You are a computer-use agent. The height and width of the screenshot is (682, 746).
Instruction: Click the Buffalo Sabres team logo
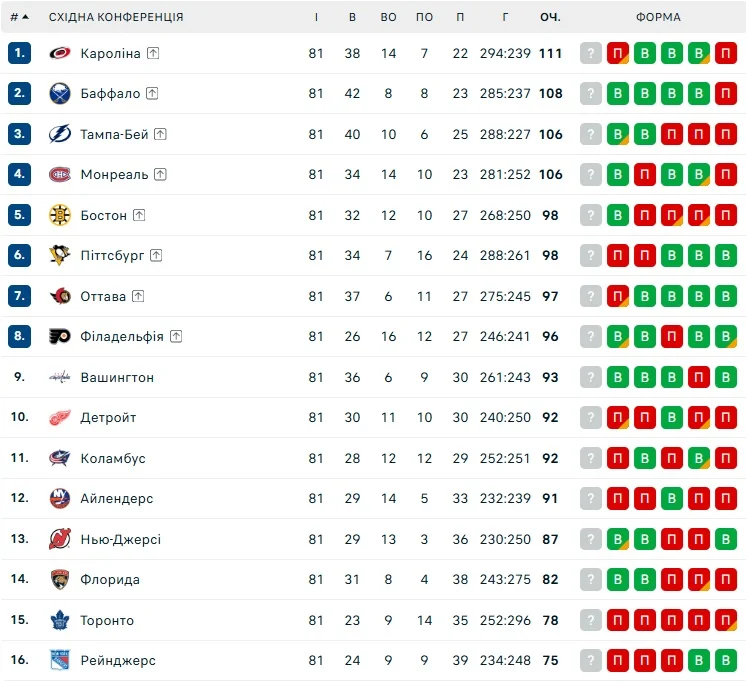[x=60, y=93]
